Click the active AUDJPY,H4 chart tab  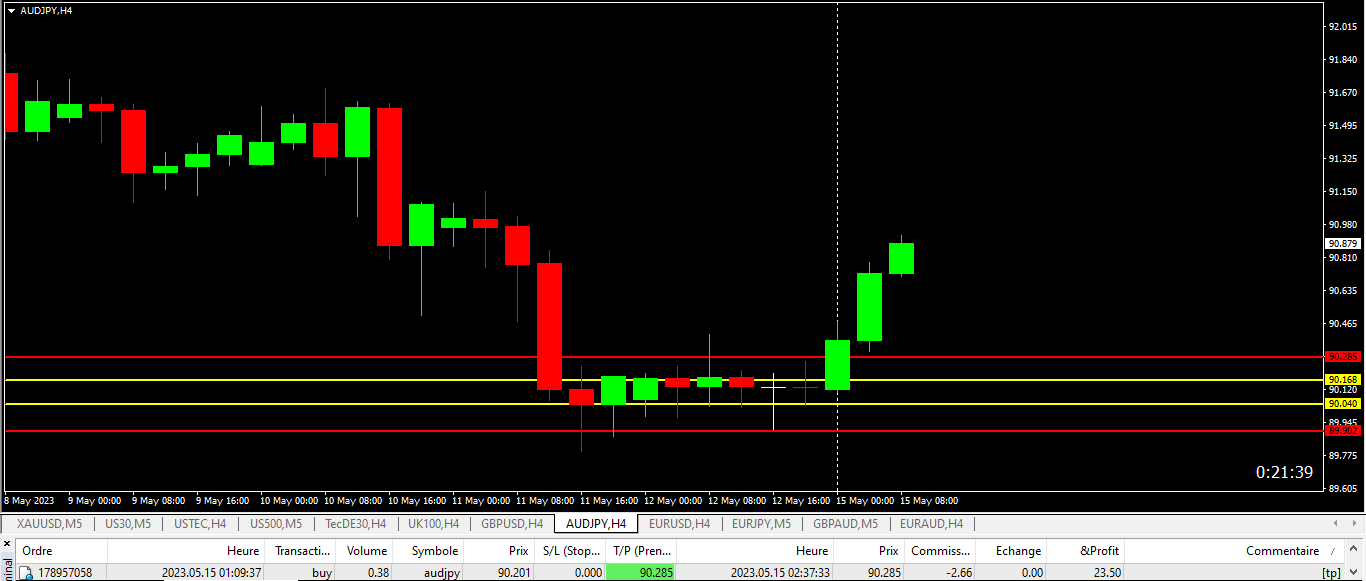point(596,523)
